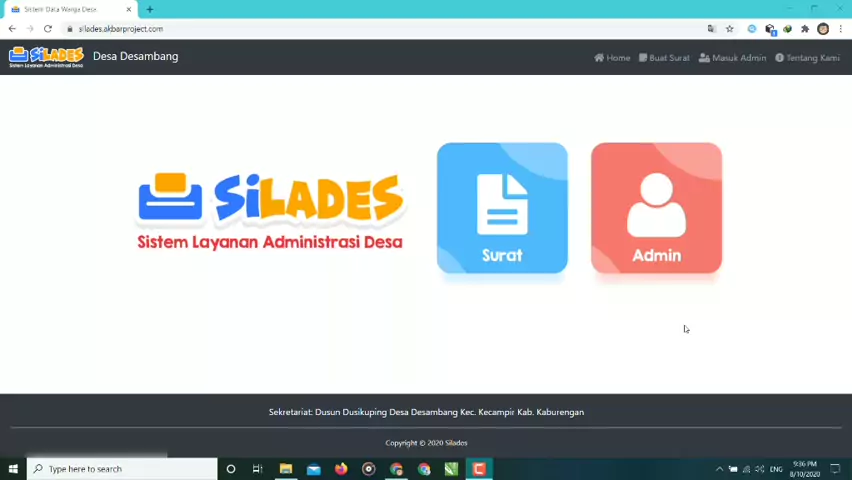Click the Windows taskbar search box
The height and width of the screenshot is (480, 852).
[x=122, y=469]
